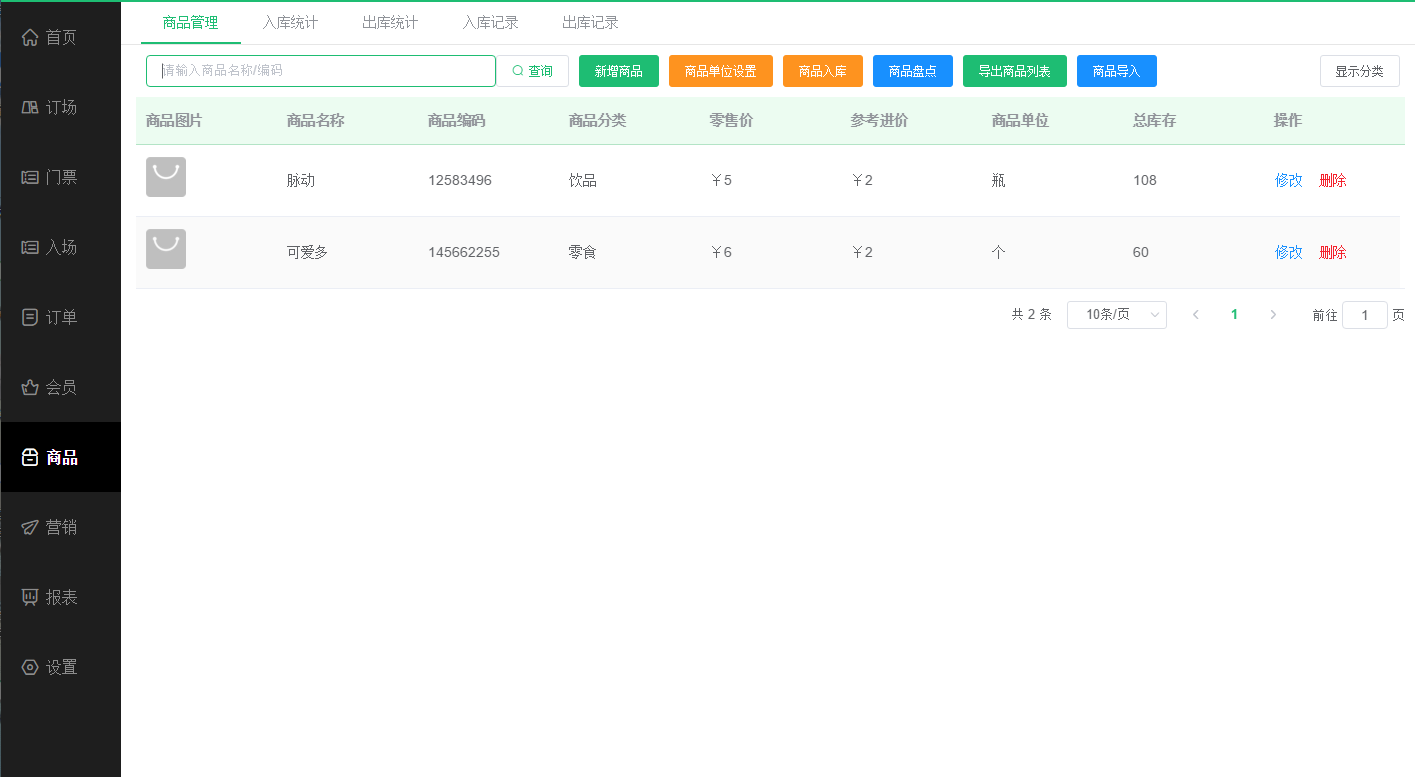This screenshot has width=1415, height=777.
Task: Open the settings (设置) hexagon icon
Action: coord(30,667)
